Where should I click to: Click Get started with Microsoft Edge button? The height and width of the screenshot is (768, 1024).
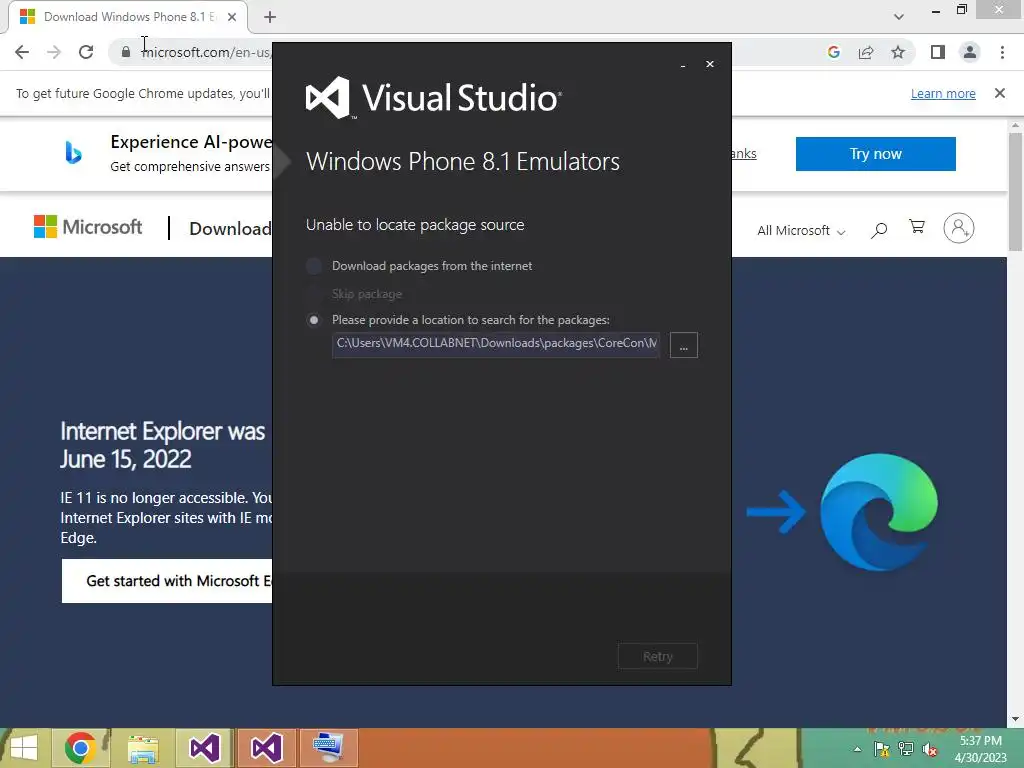pyautogui.click(x=167, y=581)
